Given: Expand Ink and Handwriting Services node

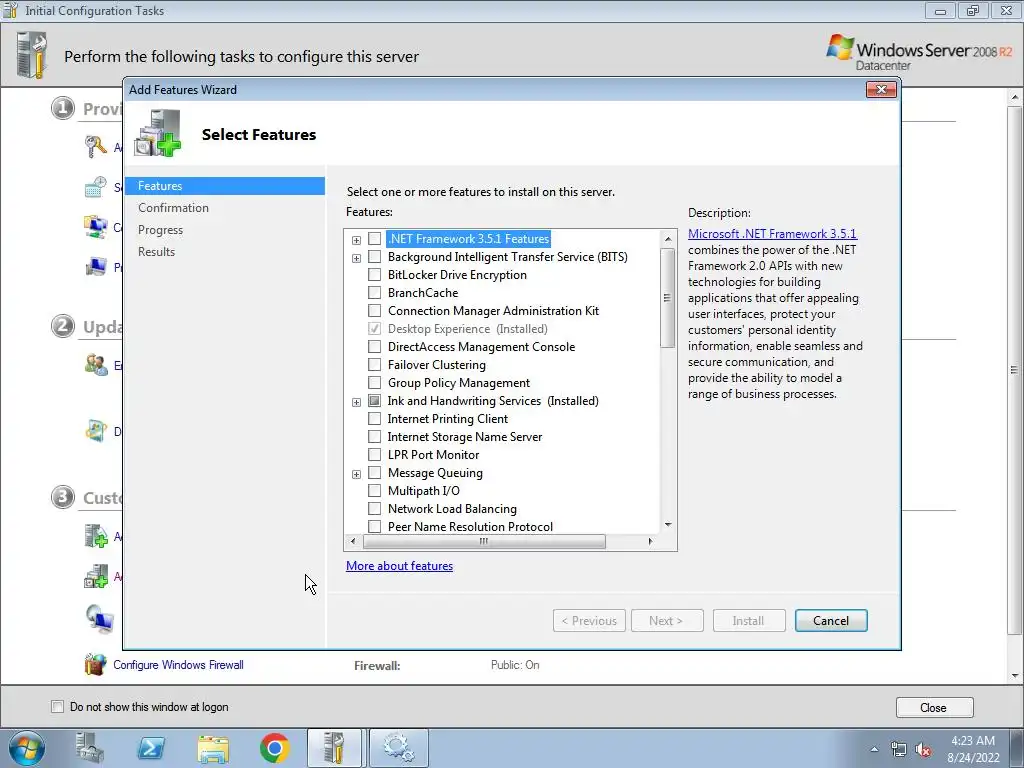Looking at the screenshot, I should [x=357, y=402].
